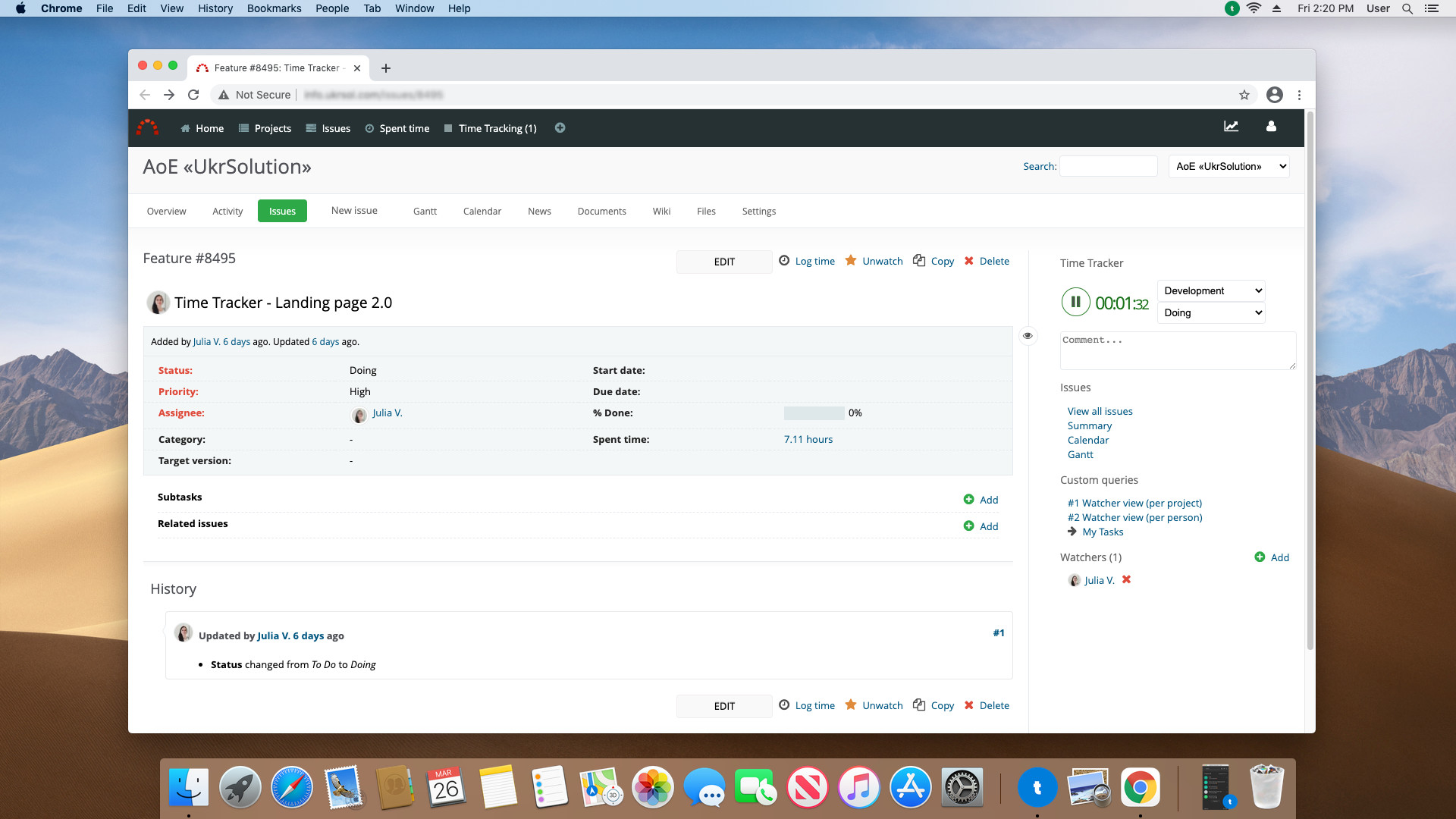Open the AoE «UkrSolution» project dropdown

point(1228,166)
